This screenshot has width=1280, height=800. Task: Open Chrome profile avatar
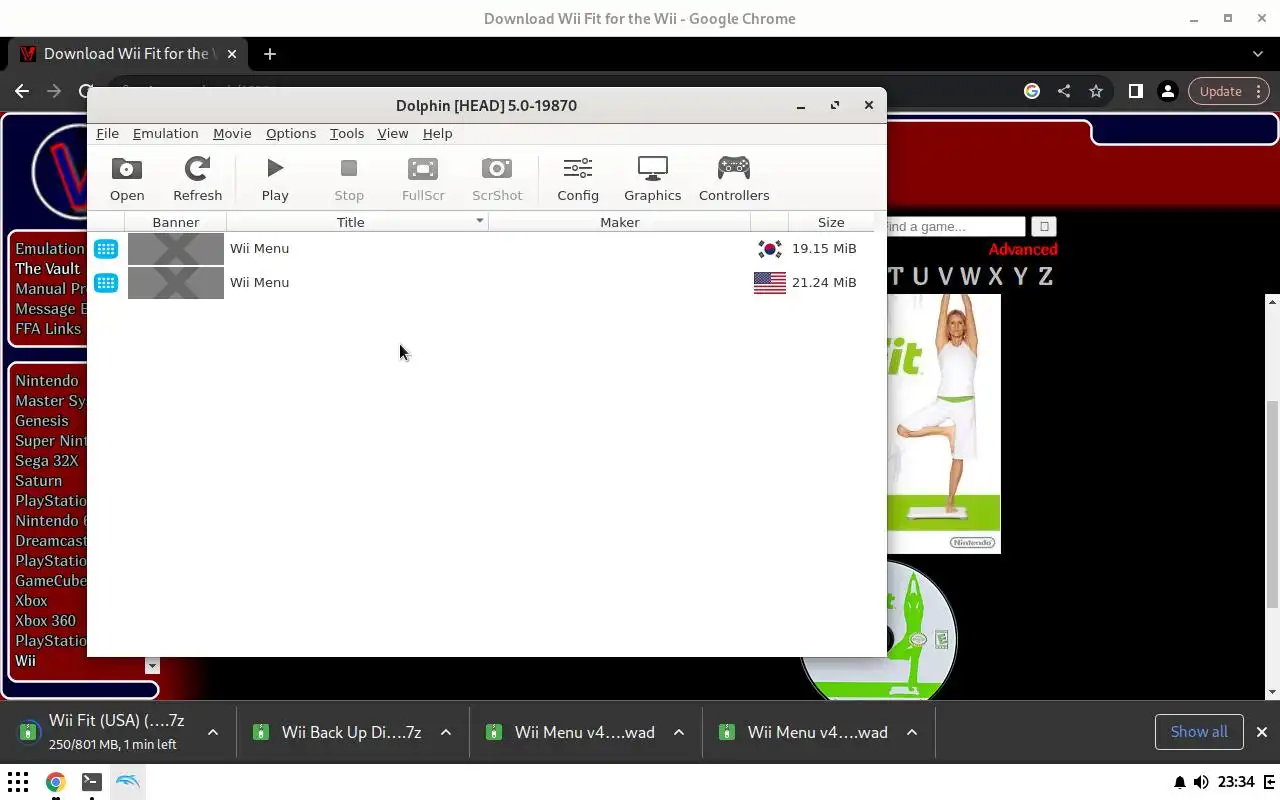click(1167, 91)
